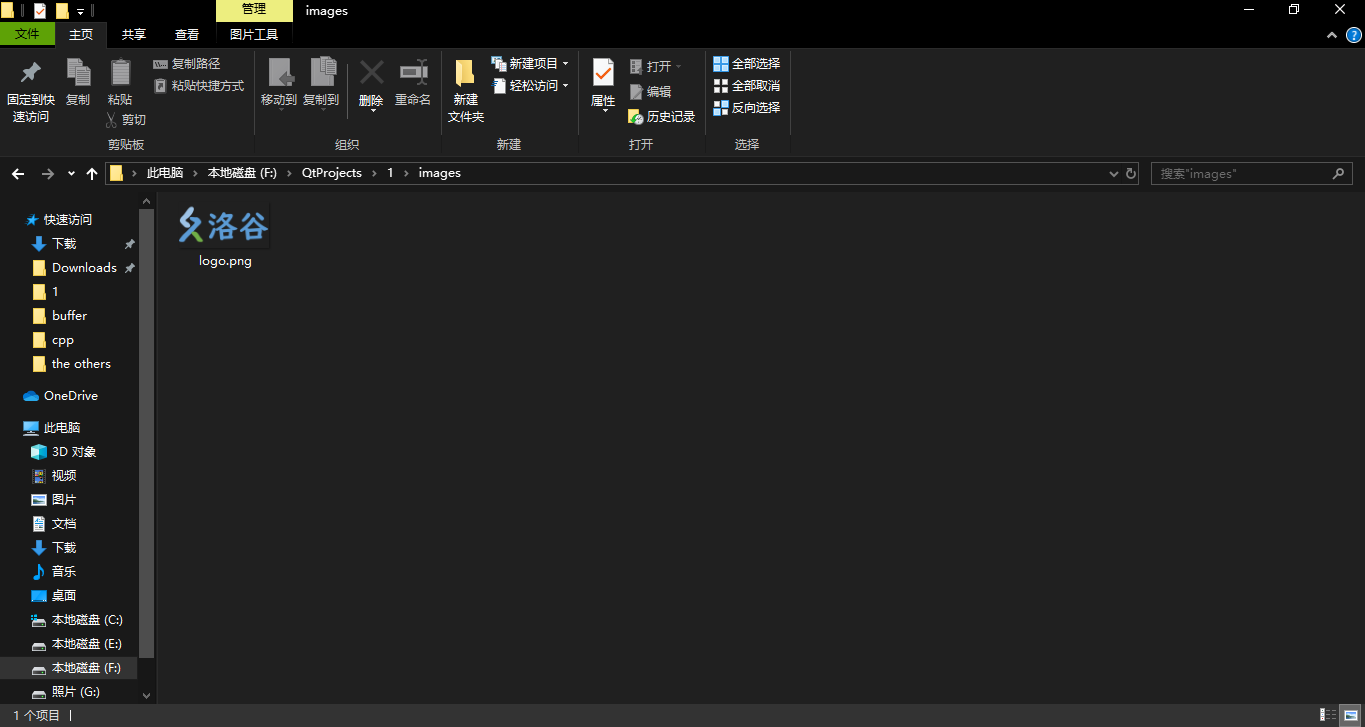Switch to details view in status bar
The height and width of the screenshot is (727, 1365).
click(1328, 715)
